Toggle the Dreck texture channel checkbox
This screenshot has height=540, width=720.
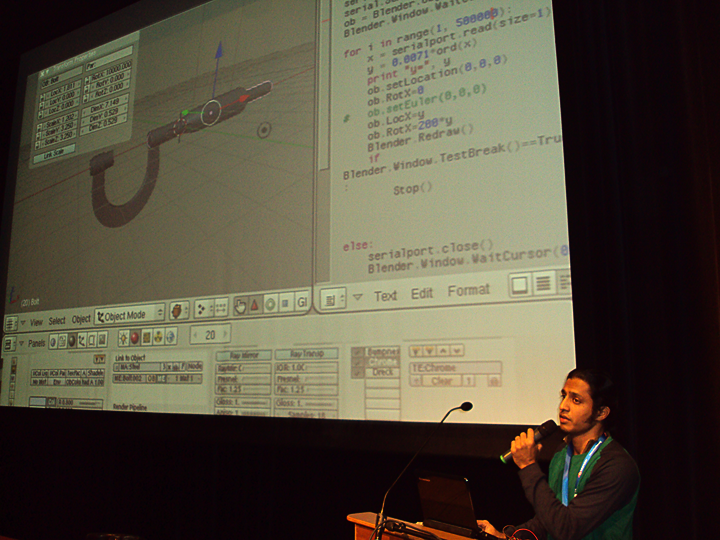(x=358, y=373)
